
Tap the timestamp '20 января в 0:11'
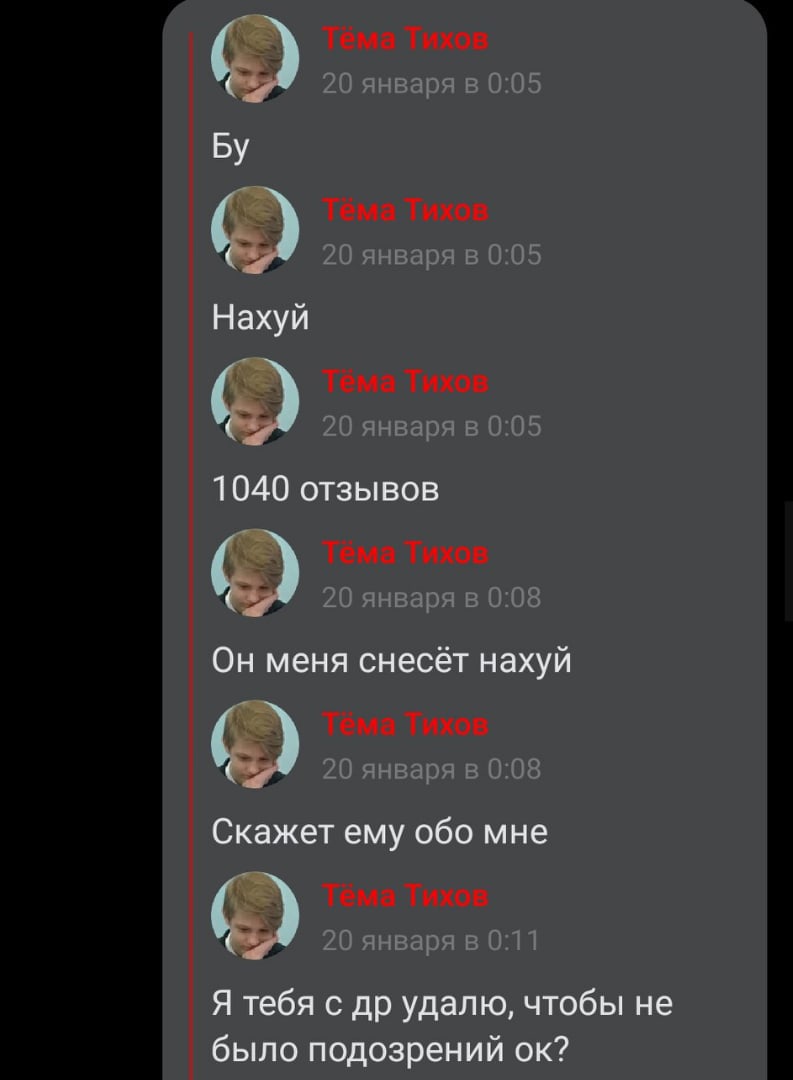(431, 940)
